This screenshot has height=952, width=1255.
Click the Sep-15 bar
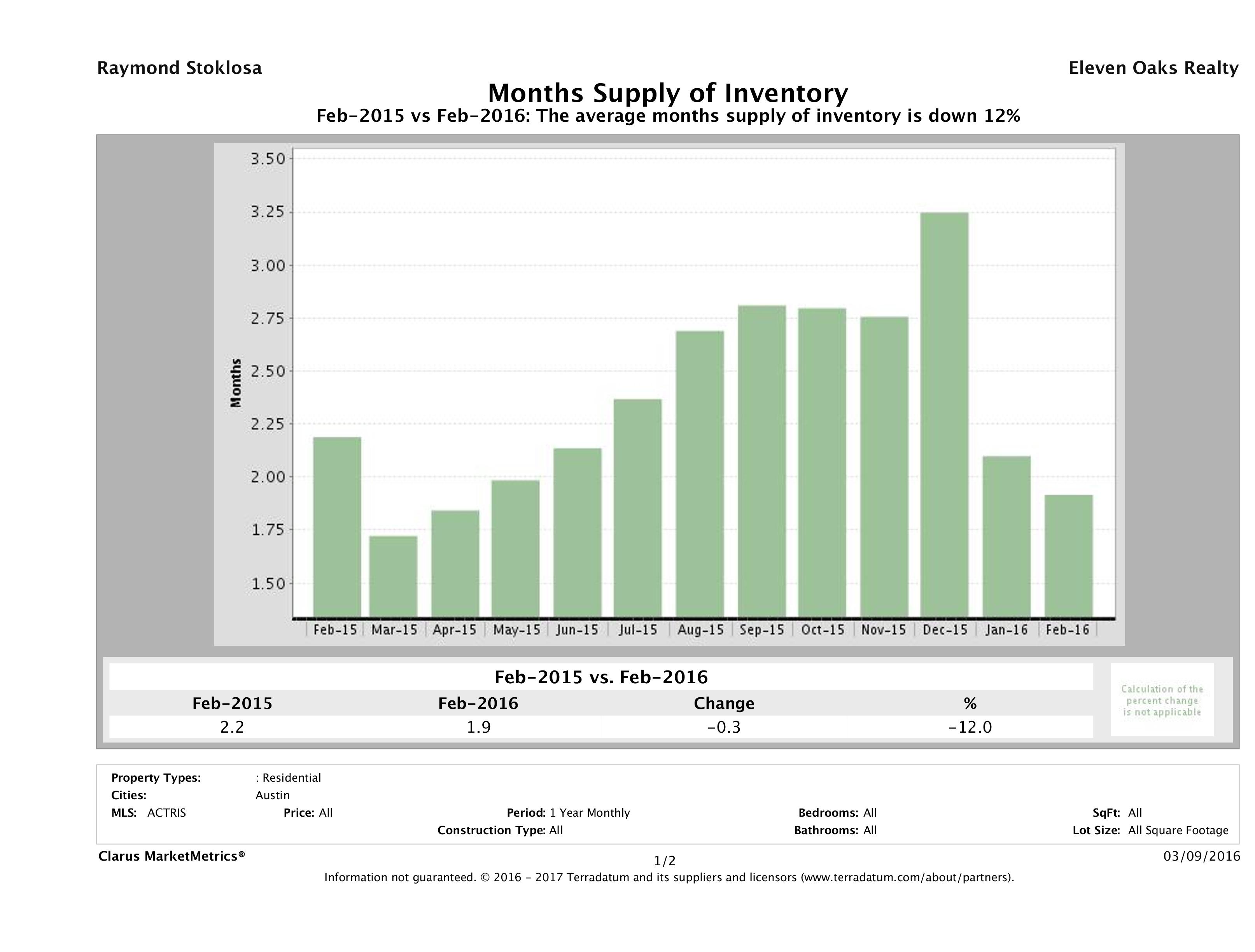[x=762, y=461]
